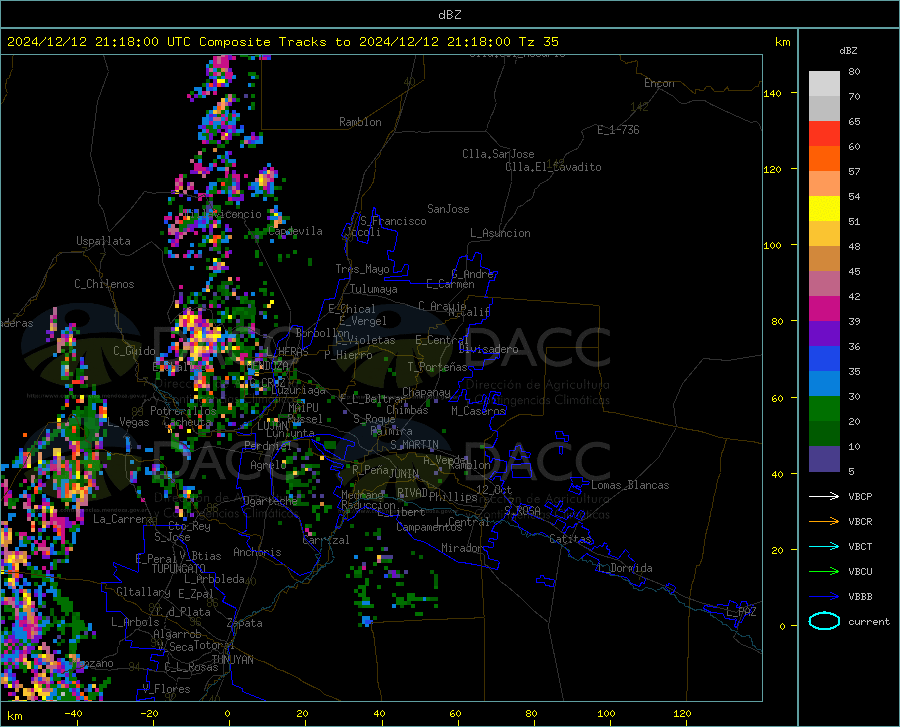This screenshot has width=900, height=727.
Task: Click the 'Lomas_Blancas' map label
Action: pyautogui.click(x=630, y=485)
